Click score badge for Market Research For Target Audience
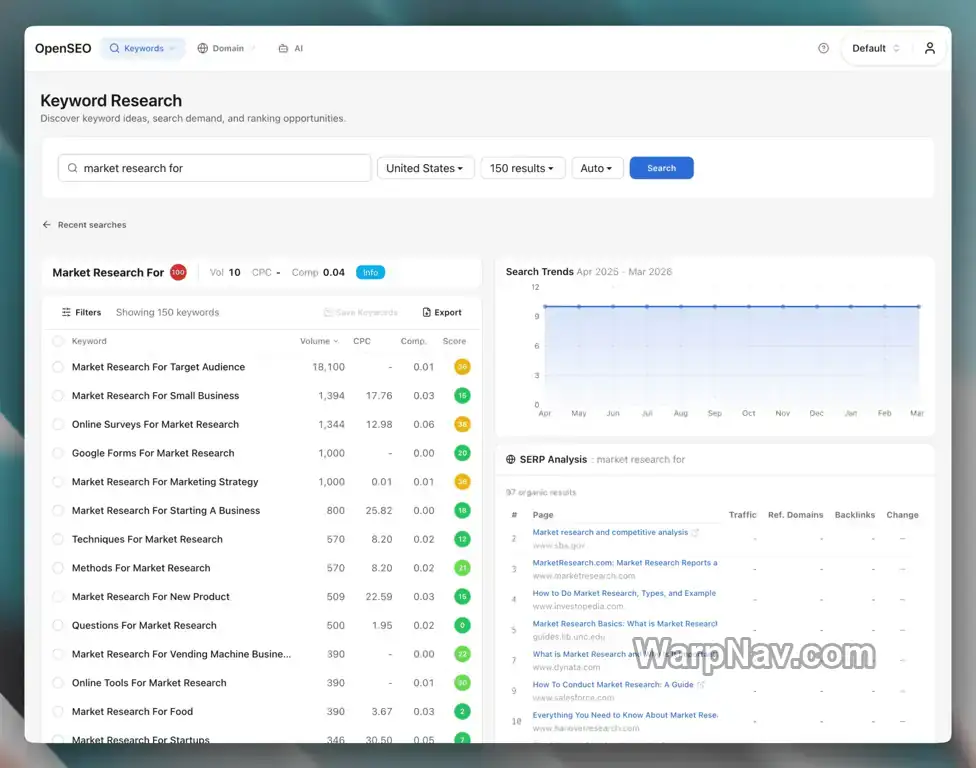 (x=462, y=367)
